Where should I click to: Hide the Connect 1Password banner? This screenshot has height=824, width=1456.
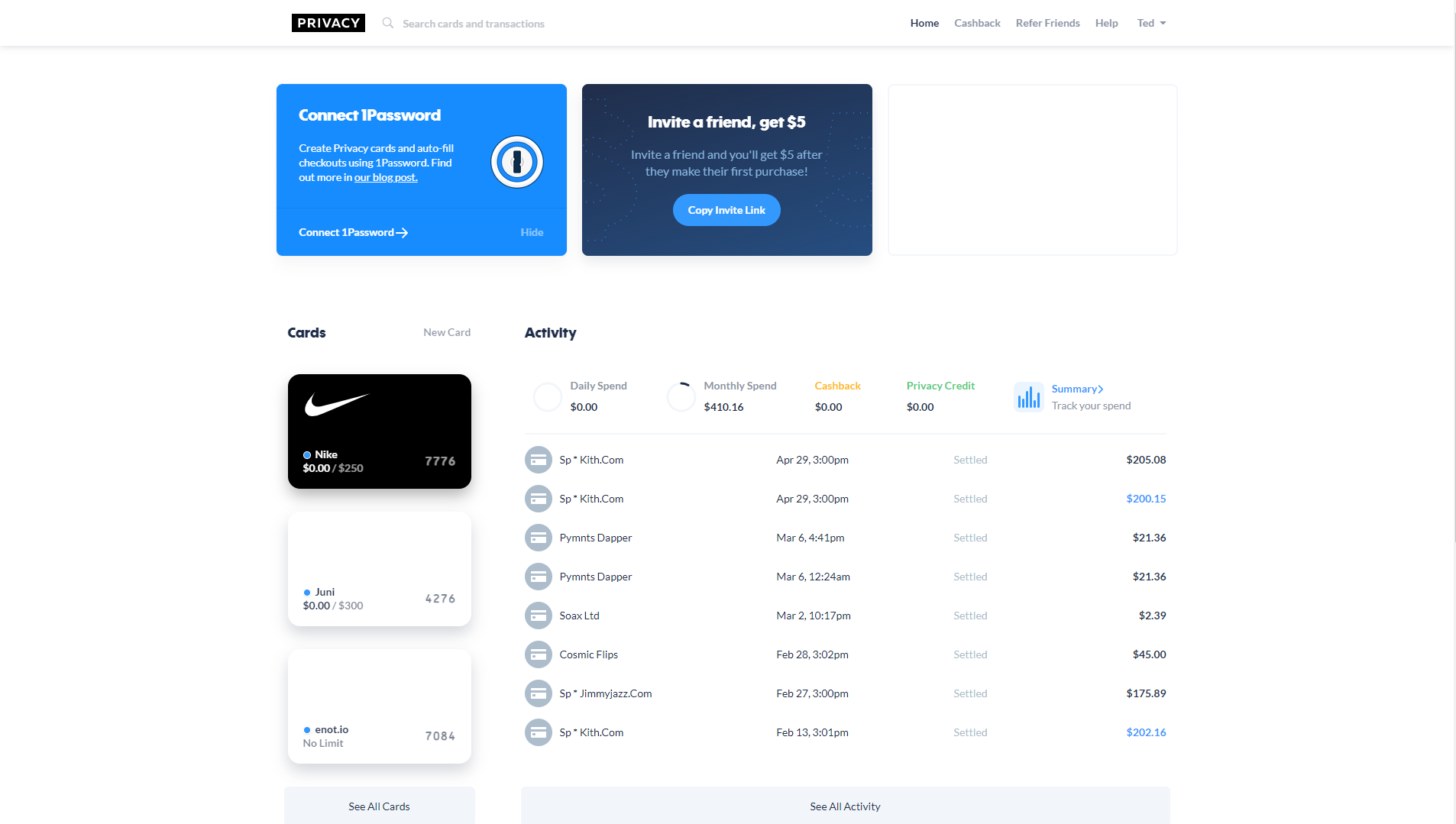532,232
